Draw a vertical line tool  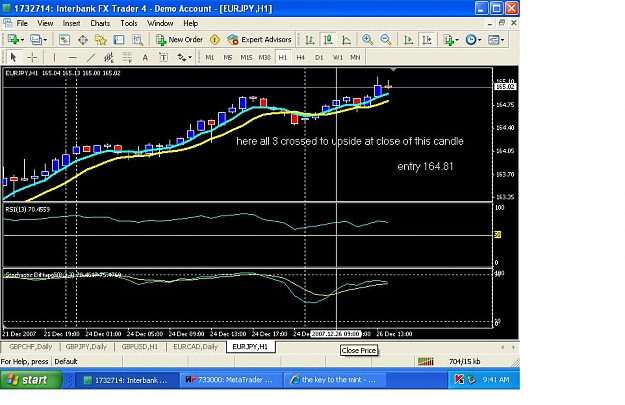click(54, 57)
